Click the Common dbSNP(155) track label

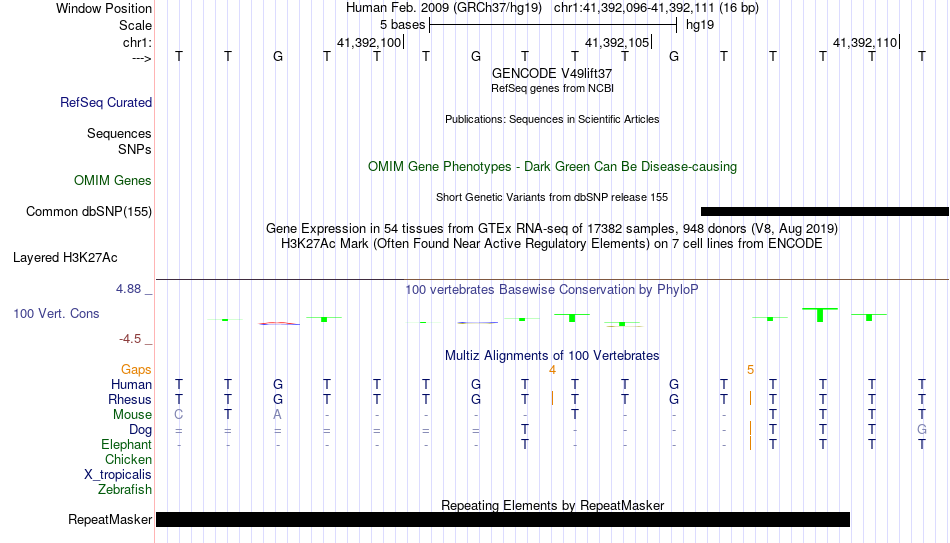point(89,212)
